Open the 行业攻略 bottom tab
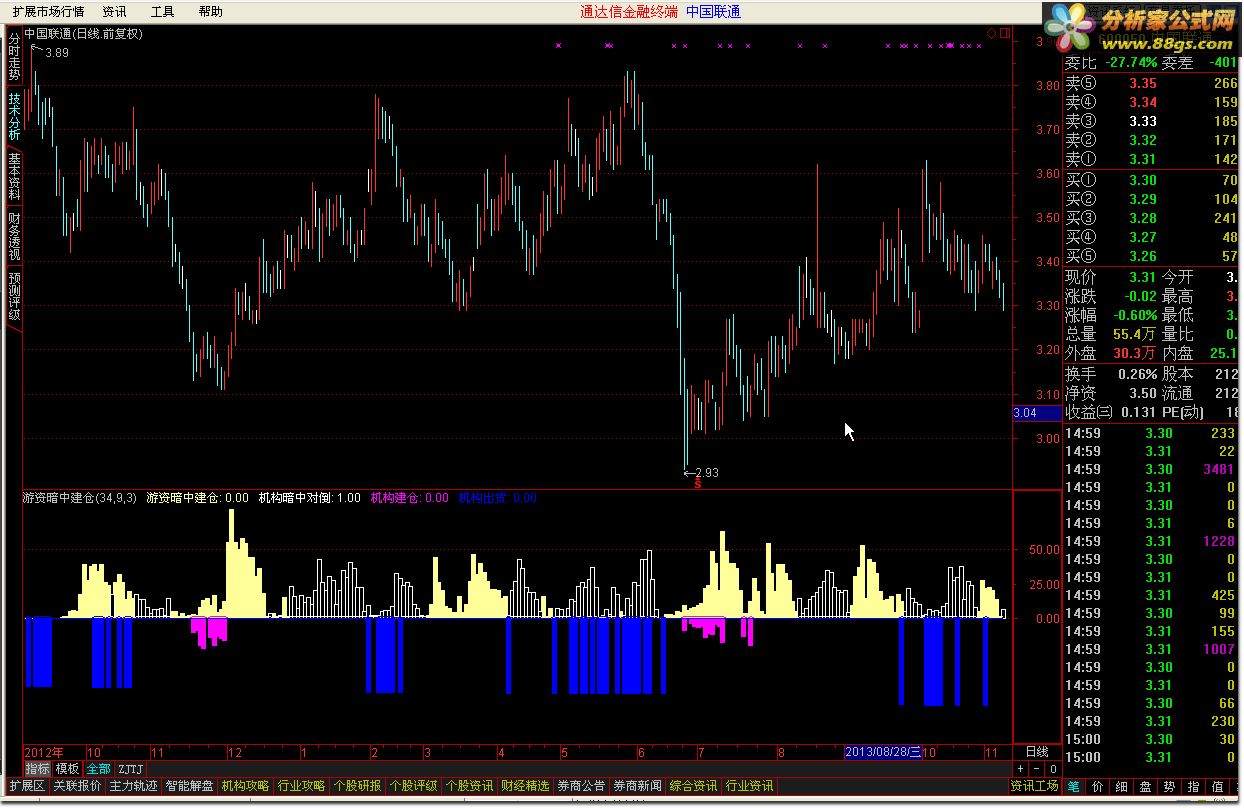Viewport: 1244px width, 808px height. coord(301,787)
